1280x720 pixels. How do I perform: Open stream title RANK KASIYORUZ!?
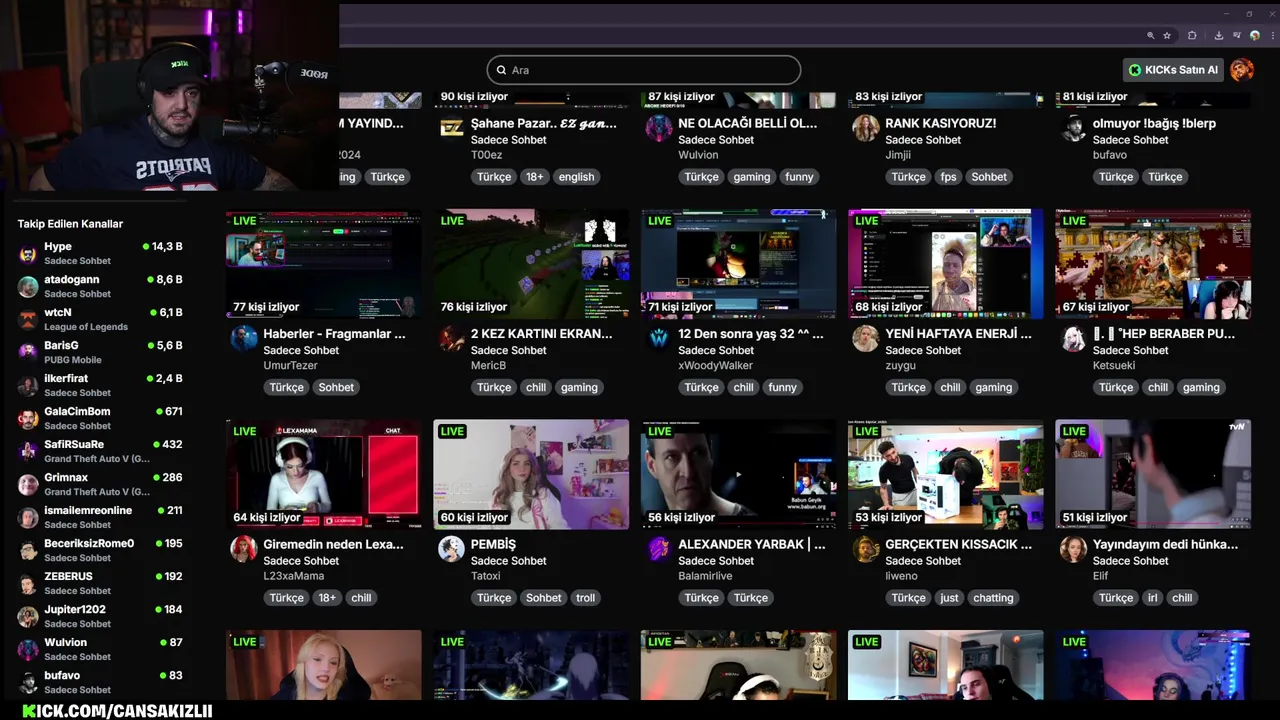pyautogui.click(x=941, y=123)
